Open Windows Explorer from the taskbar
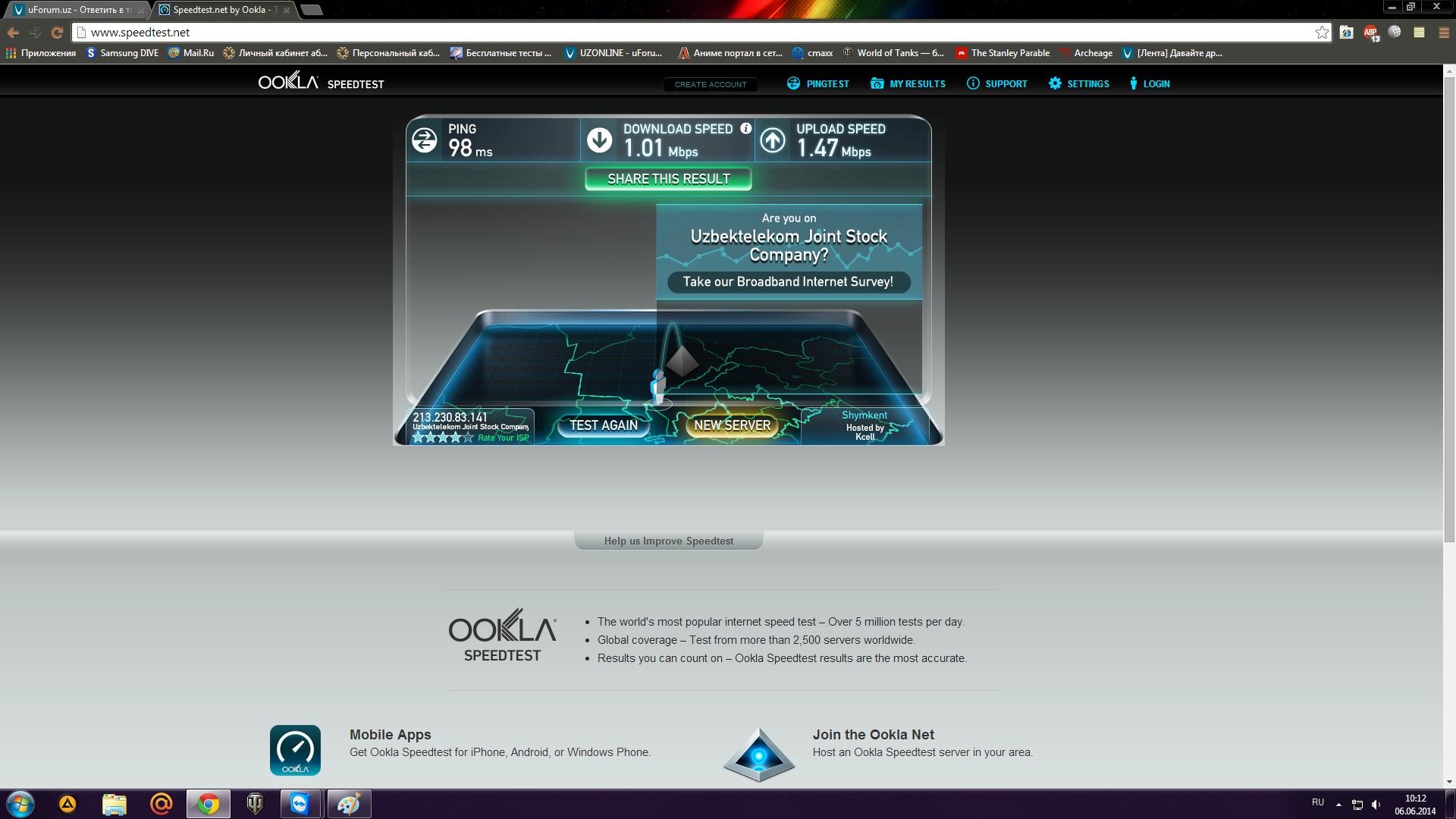 114,804
